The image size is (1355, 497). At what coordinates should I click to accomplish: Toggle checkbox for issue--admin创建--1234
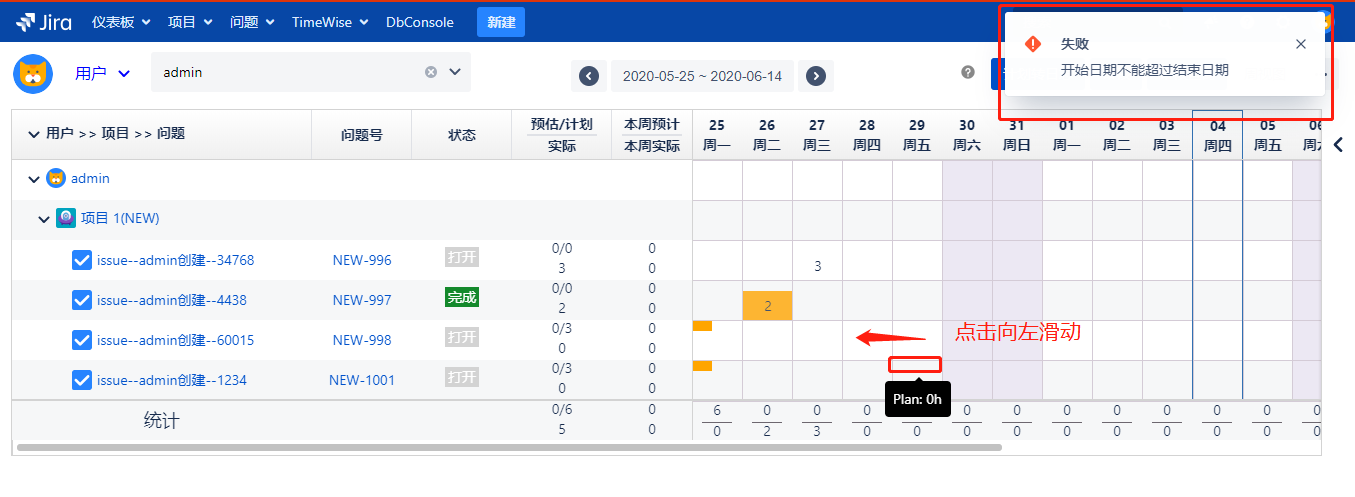click(x=82, y=380)
